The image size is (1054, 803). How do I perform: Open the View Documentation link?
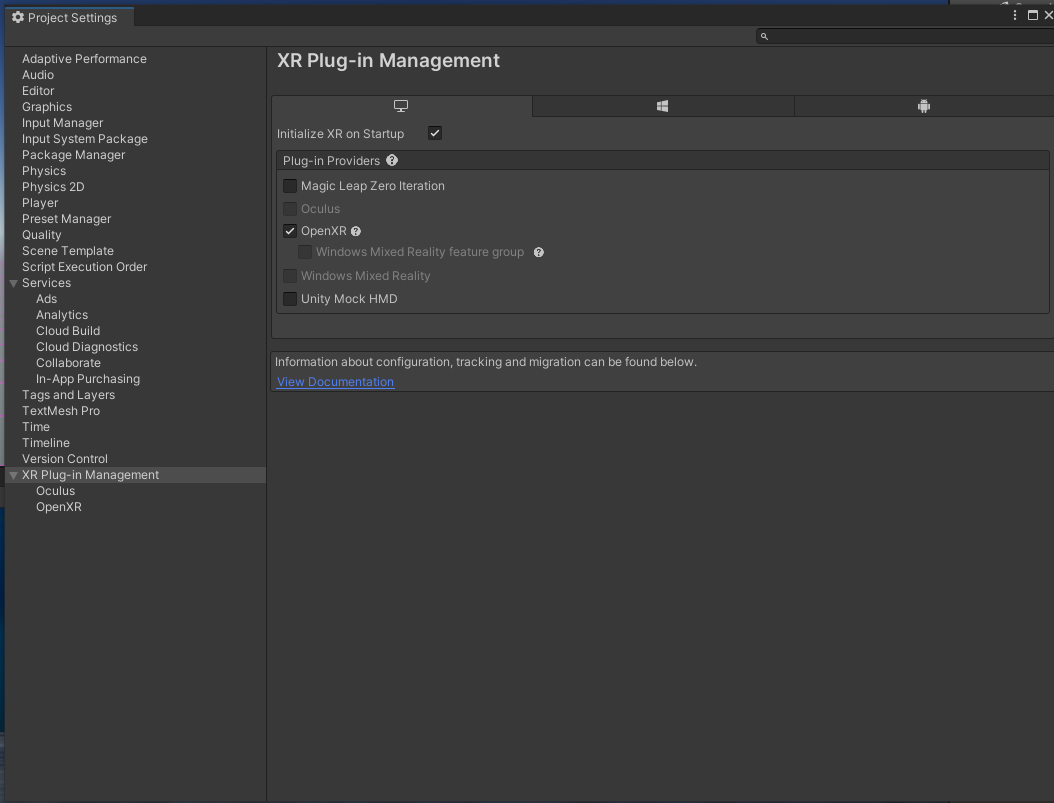coord(335,382)
